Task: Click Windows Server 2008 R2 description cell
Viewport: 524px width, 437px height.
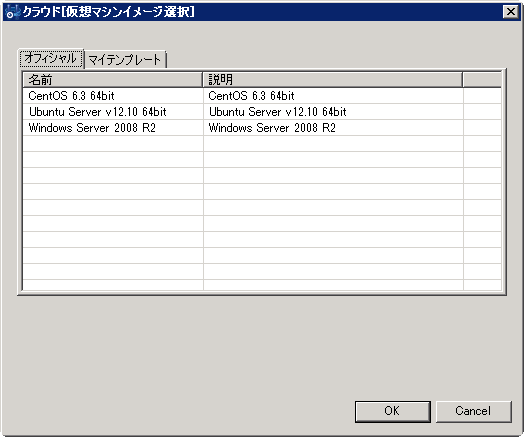Action: pos(333,128)
